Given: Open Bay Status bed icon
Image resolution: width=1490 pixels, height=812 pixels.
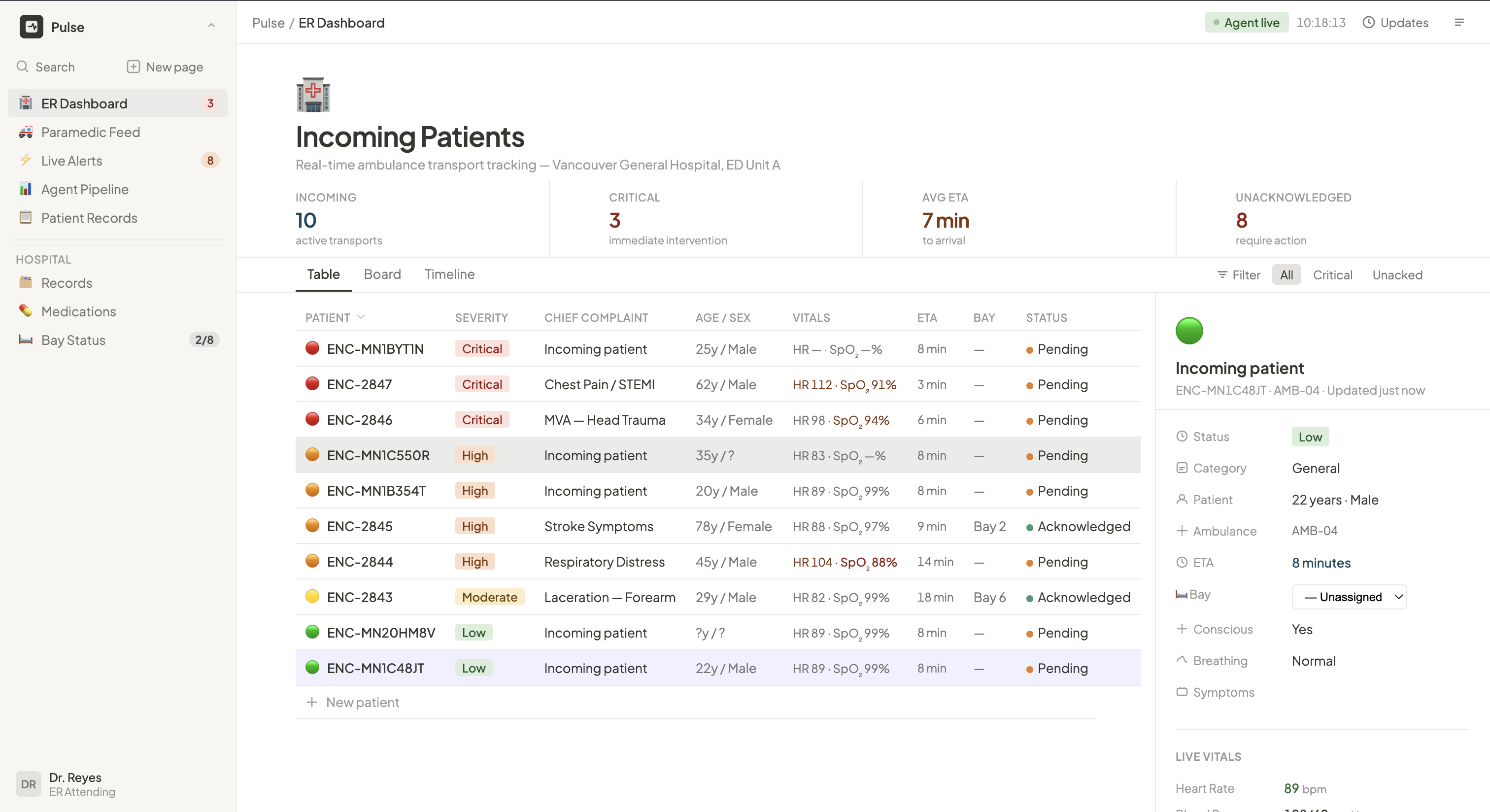Looking at the screenshot, I should click(26, 340).
